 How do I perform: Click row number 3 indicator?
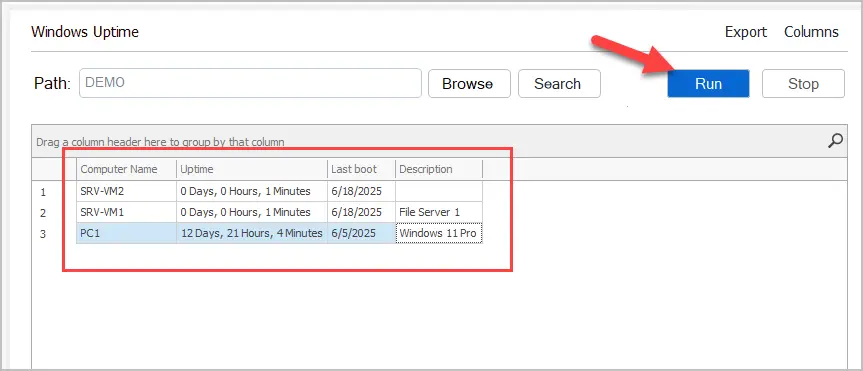pos(43,234)
